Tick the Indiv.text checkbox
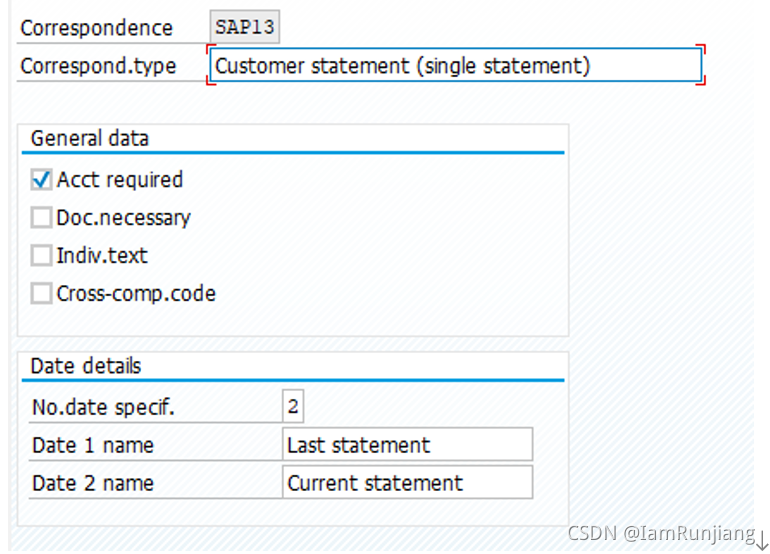The width and height of the screenshot is (770, 554). (x=41, y=256)
